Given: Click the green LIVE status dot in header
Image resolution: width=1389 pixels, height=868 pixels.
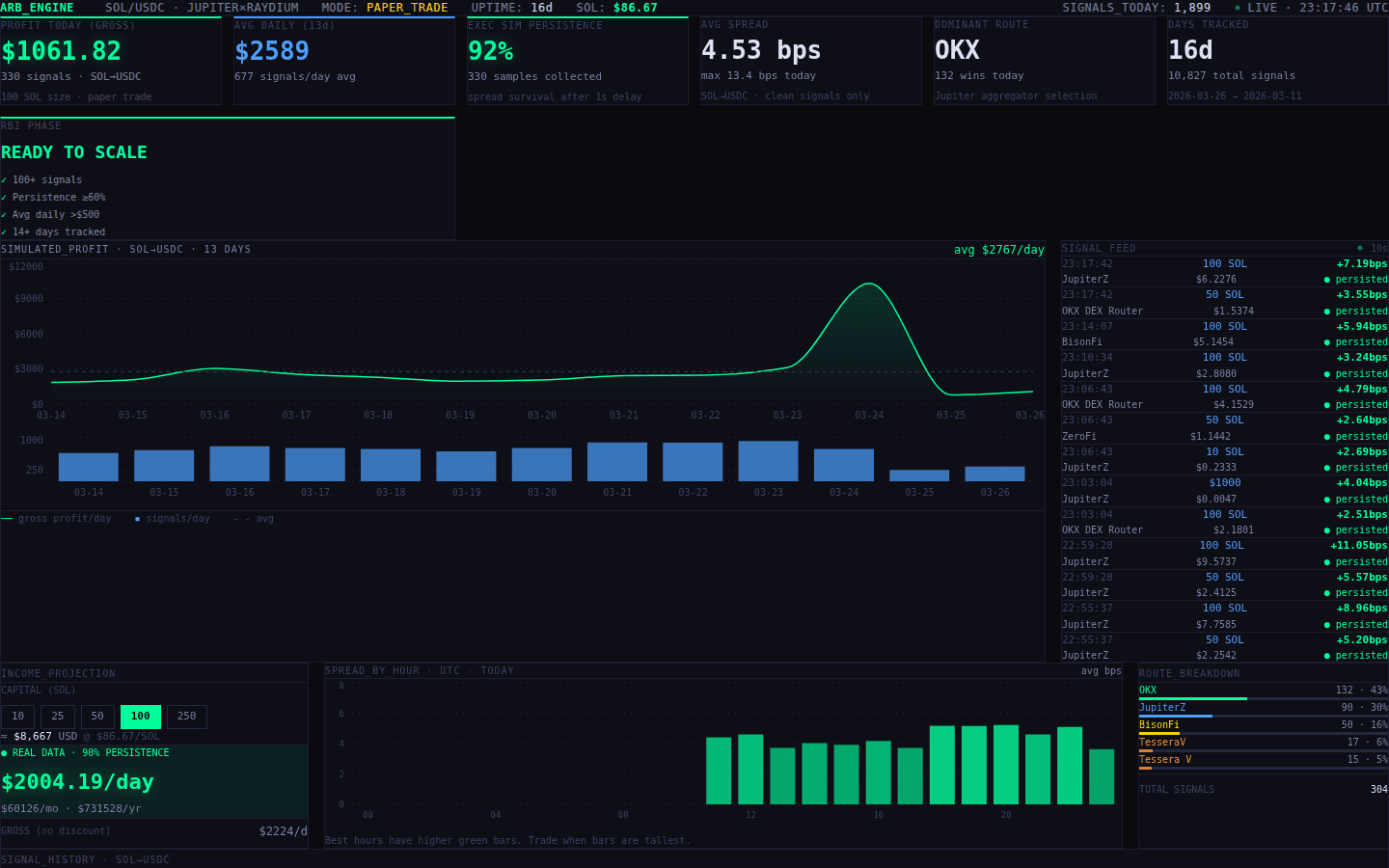Looking at the screenshot, I should click(x=1238, y=7).
